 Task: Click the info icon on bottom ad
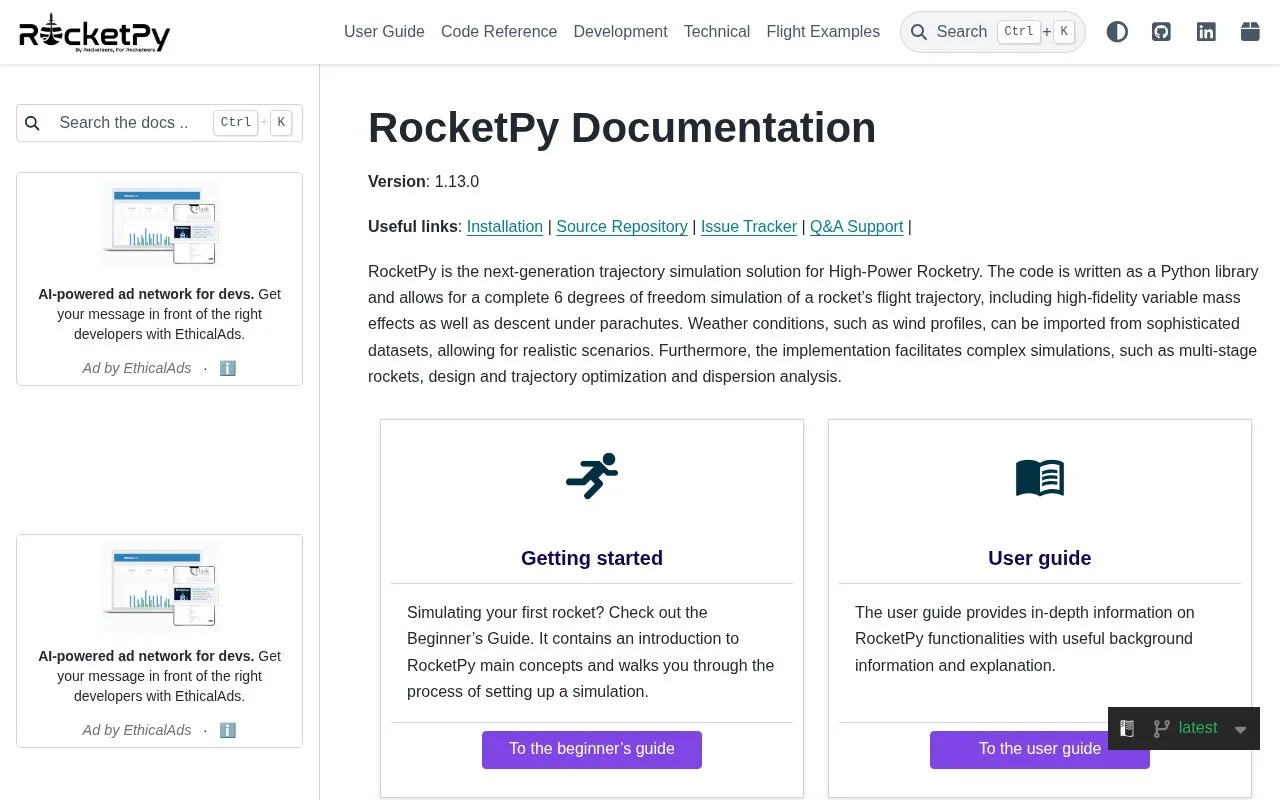click(227, 730)
